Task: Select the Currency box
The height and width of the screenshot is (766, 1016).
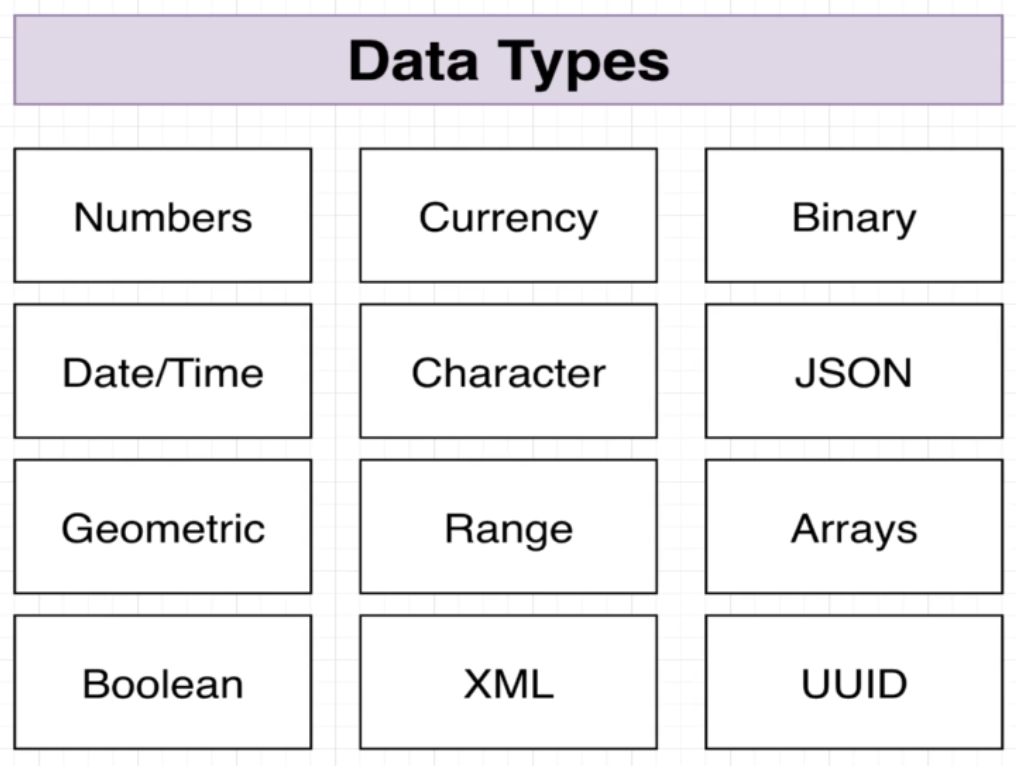Action: [508, 216]
